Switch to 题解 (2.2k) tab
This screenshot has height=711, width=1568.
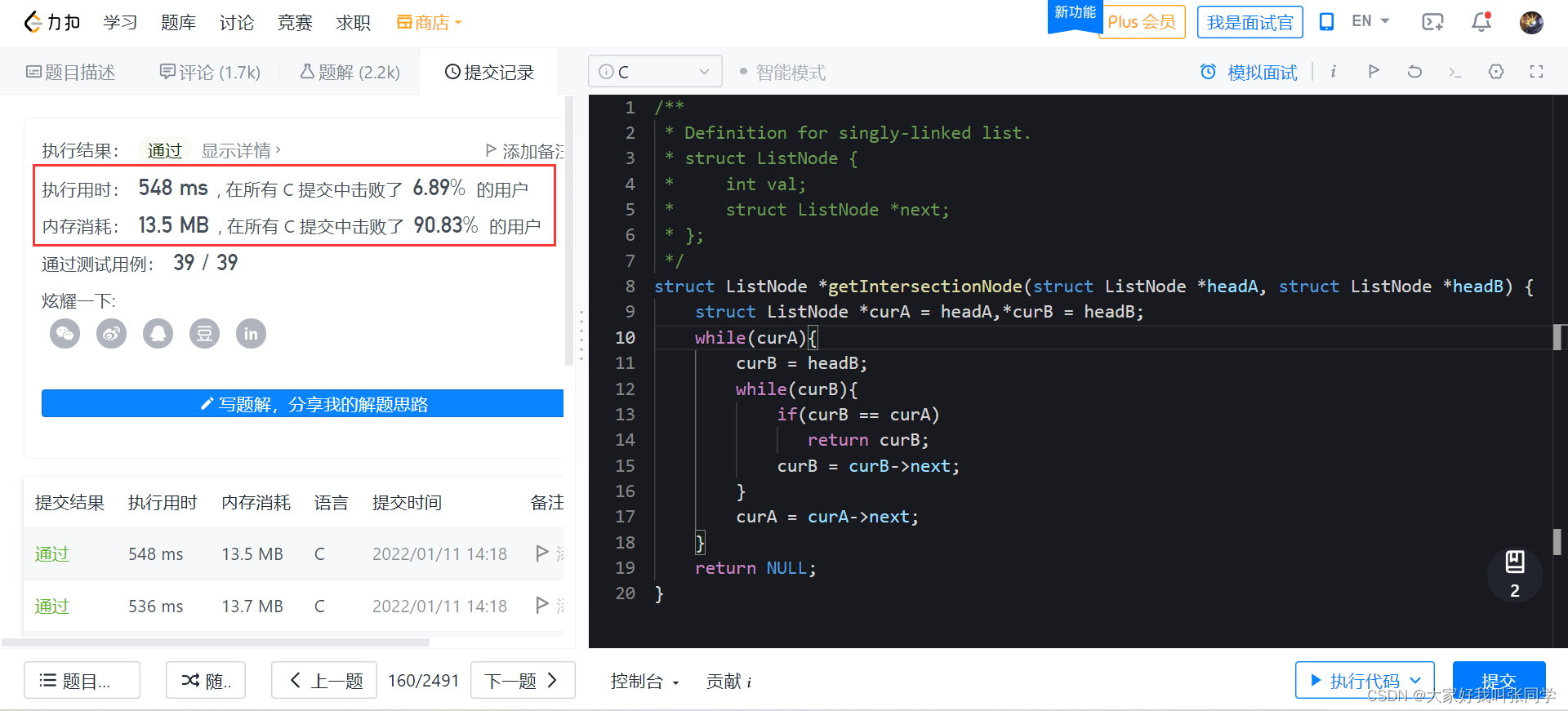pyautogui.click(x=350, y=72)
